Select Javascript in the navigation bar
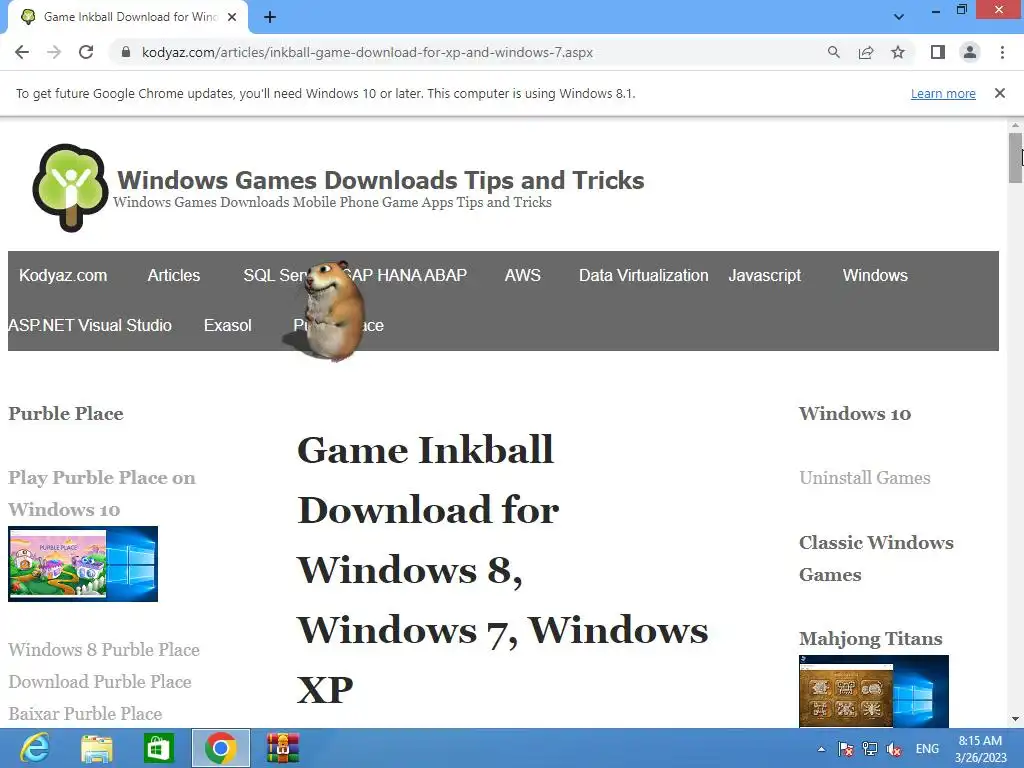 [x=765, y=276]
